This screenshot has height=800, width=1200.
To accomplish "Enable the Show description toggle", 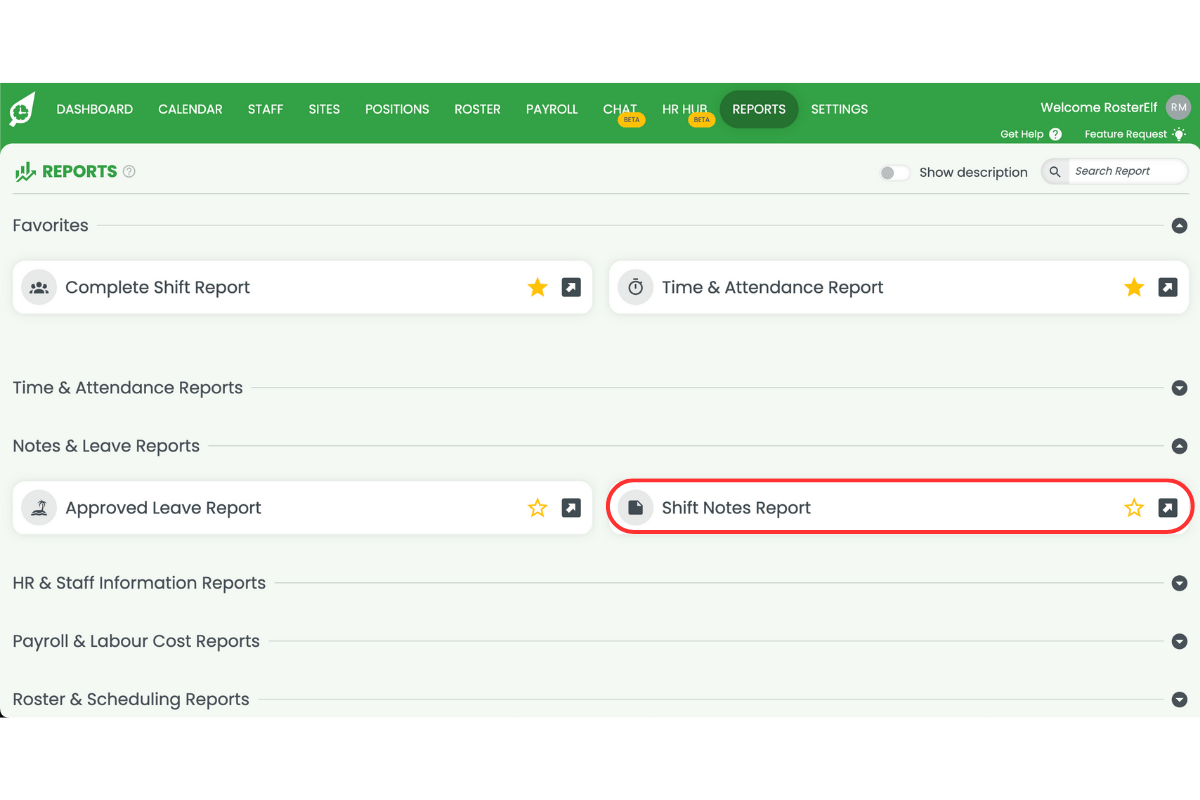I will pyautogui.click(x=893, y=172).
